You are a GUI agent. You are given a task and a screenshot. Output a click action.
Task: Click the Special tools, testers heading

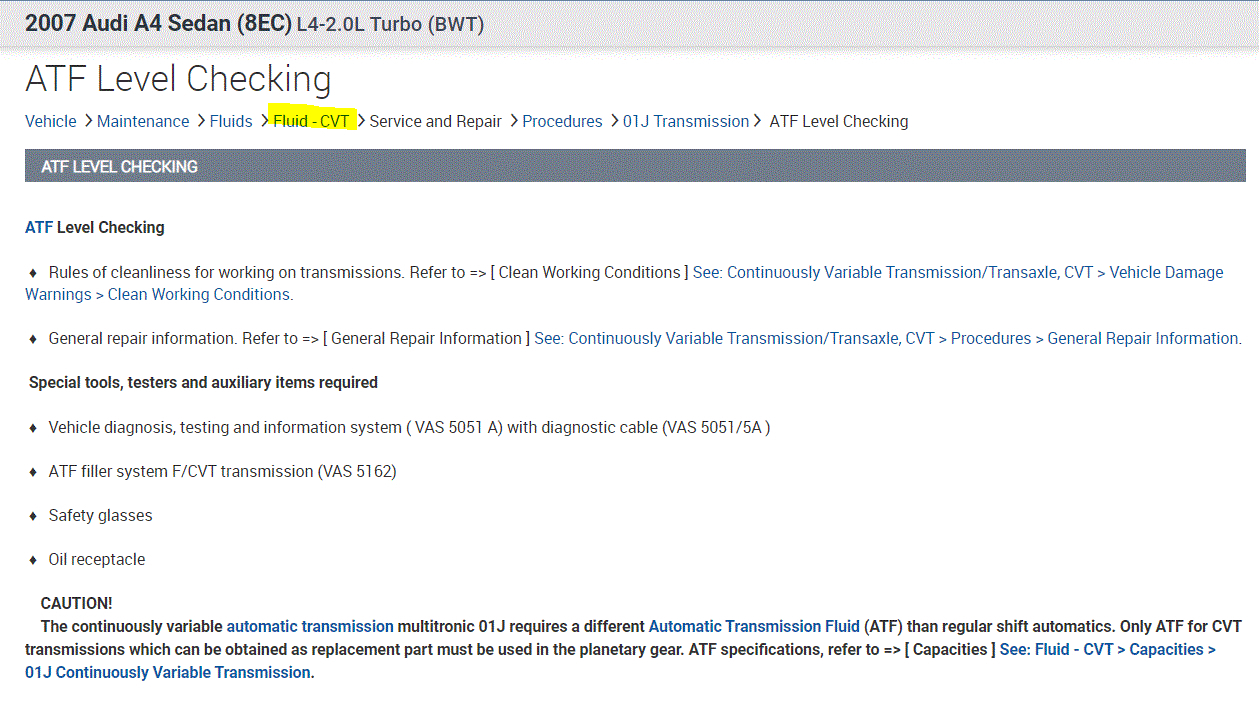203,382
